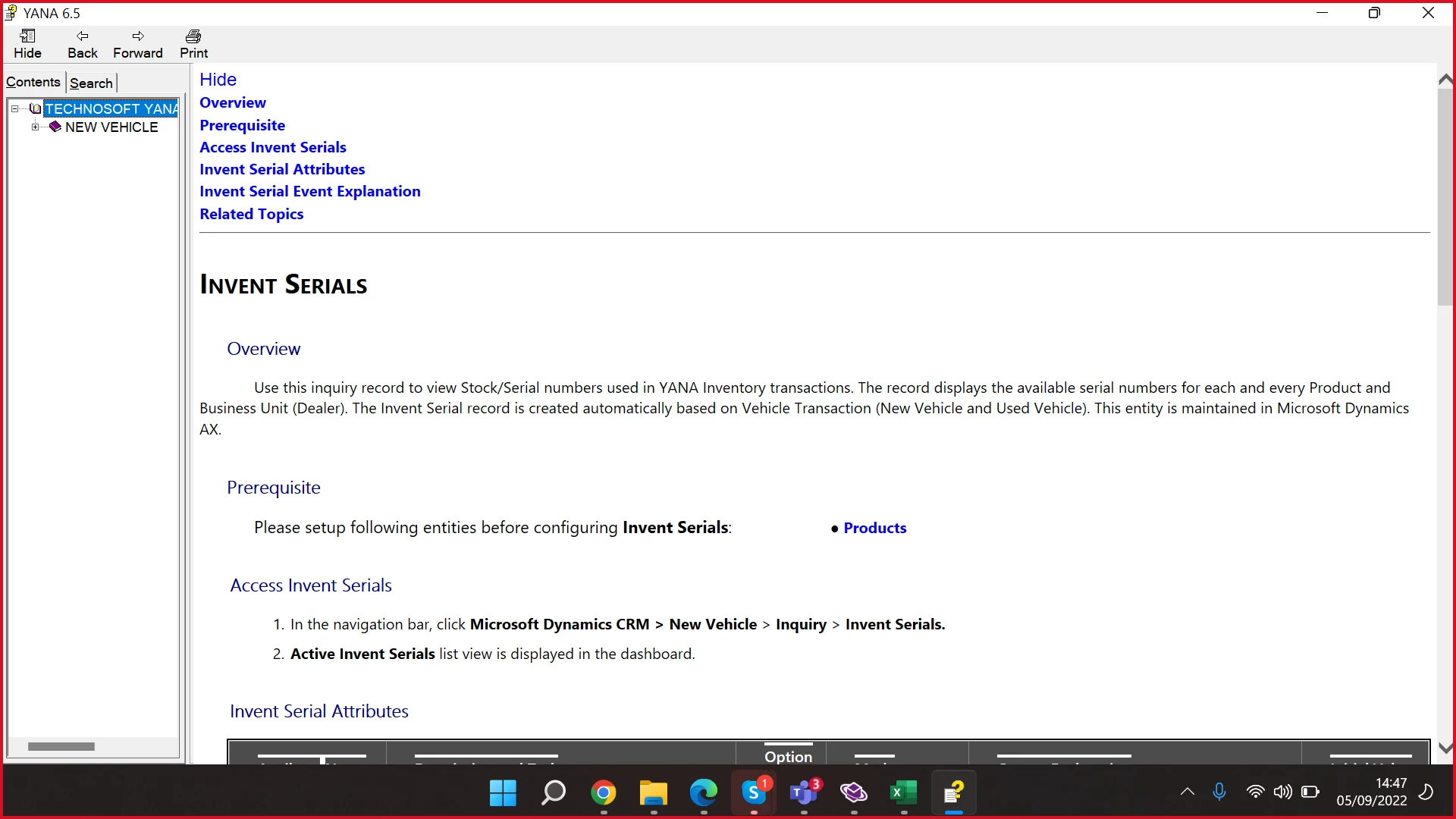Open Google Chrome from taskbar
Image resolution: width=1456 pixels, height=819 pixels.
pyautogui.click(x=604, y=793)
